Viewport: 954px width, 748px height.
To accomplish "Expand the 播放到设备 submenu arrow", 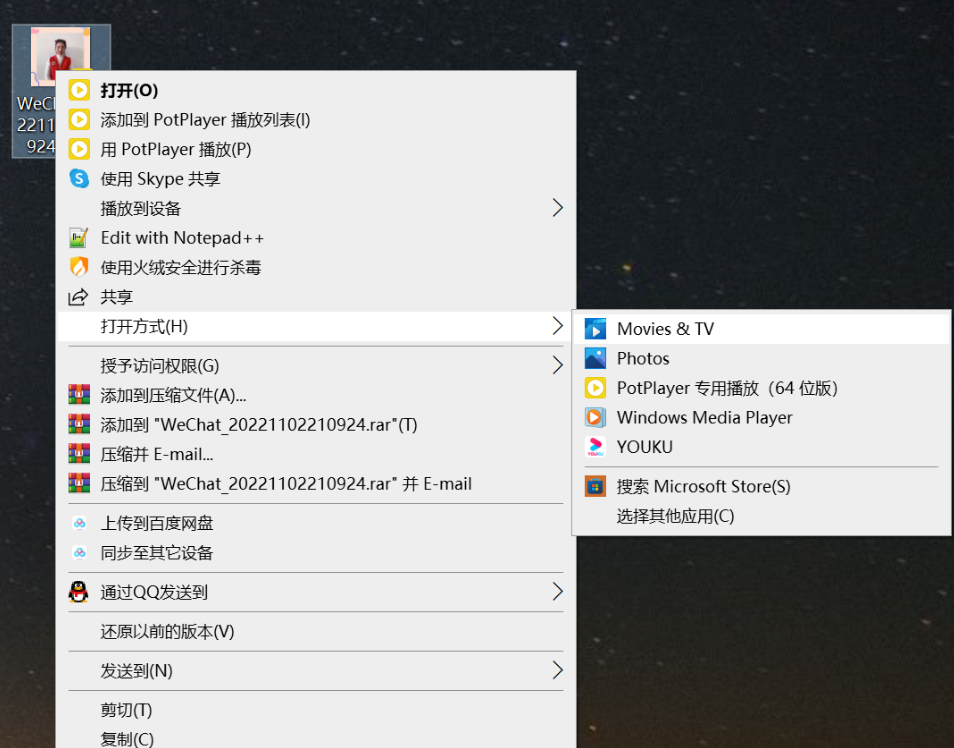I will click(557, 208).
